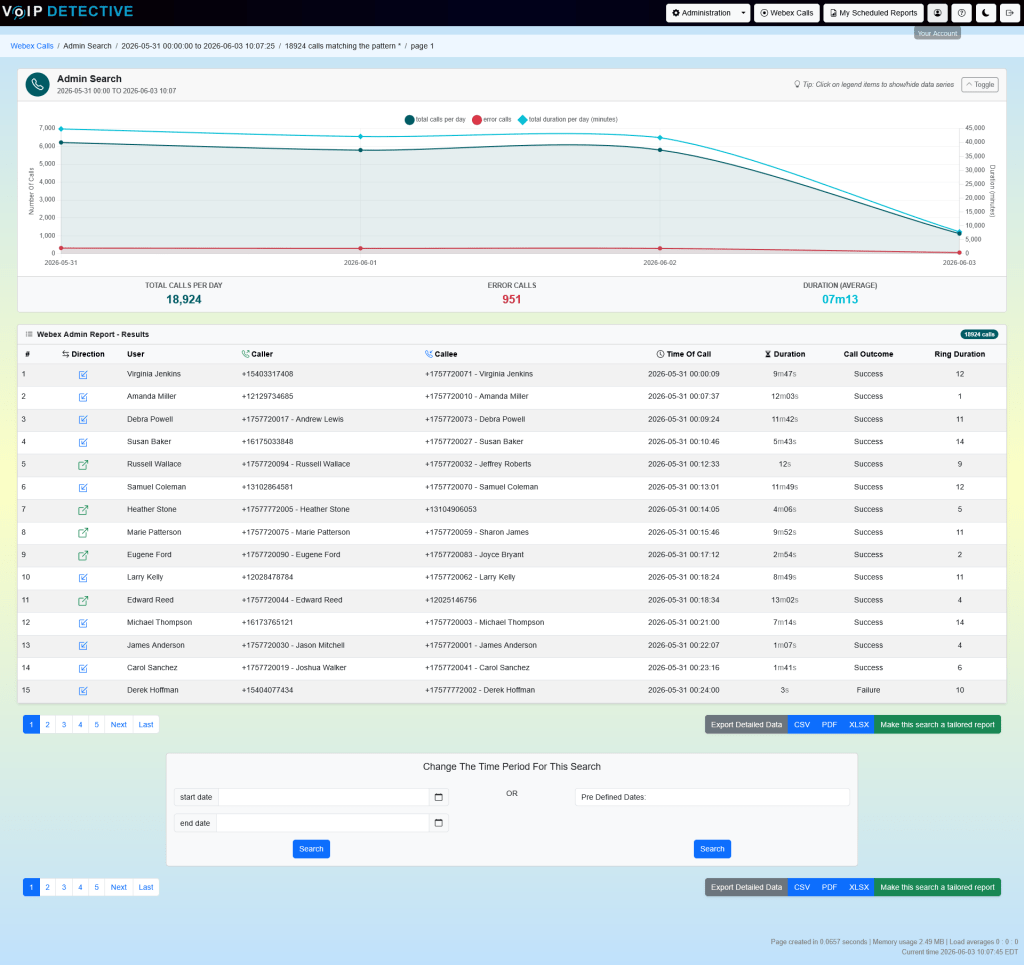1024x965 pixels.
Task: Click caller +1757720094 - Russell Wallace
Action: 296,464
